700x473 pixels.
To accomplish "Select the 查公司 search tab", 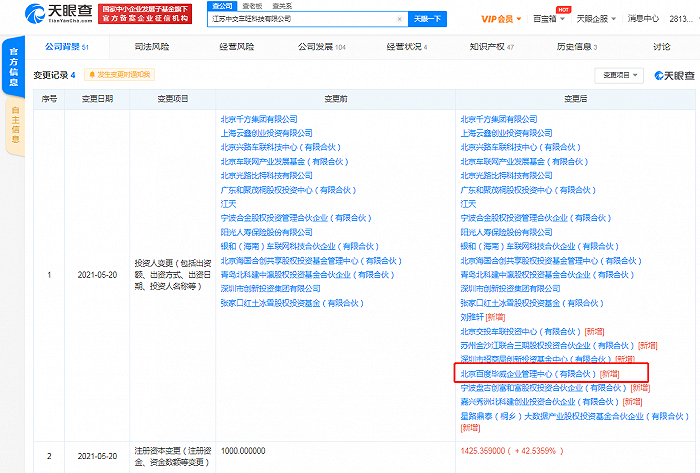I will point(222,6).
